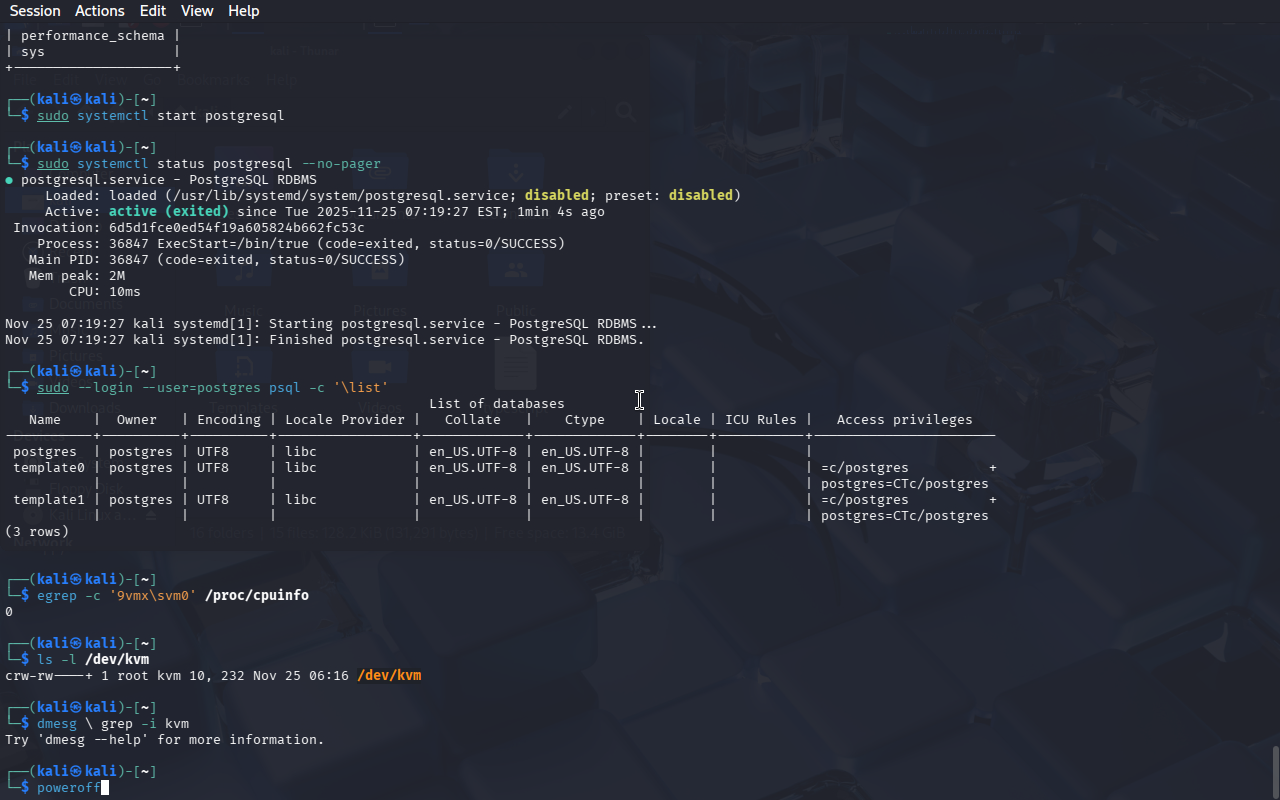
Task: Click the '--no-pager' option in systemctl command
Action: (341, 164)
